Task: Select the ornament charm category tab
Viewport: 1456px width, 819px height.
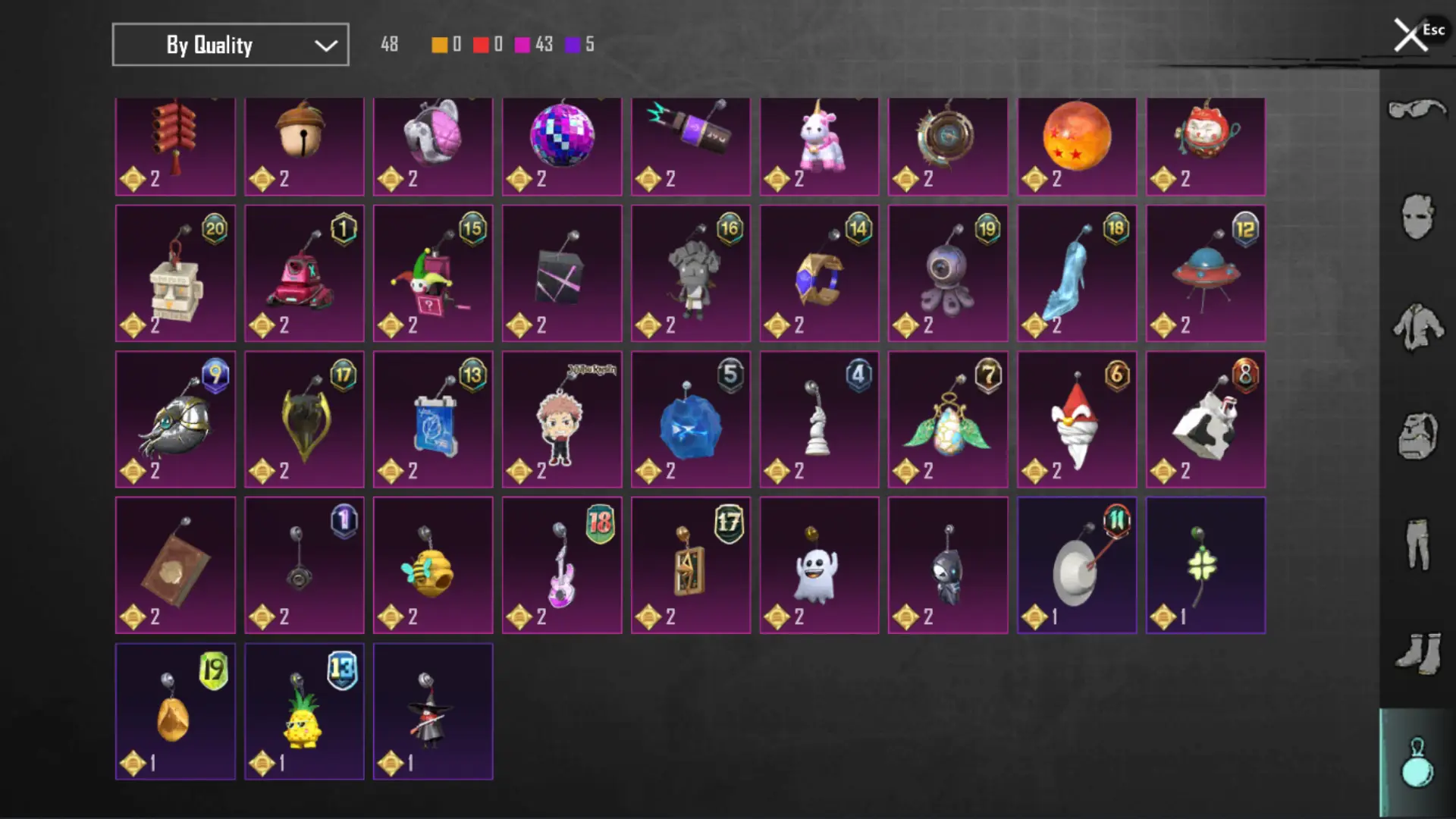Action: [x=1417, y=762]
